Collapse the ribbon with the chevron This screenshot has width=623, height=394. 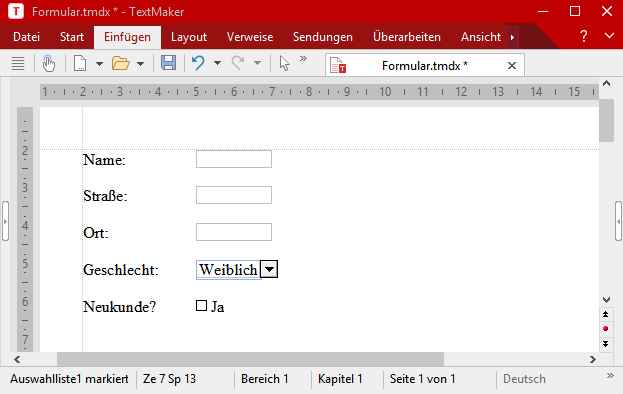(x=609, y=36)
